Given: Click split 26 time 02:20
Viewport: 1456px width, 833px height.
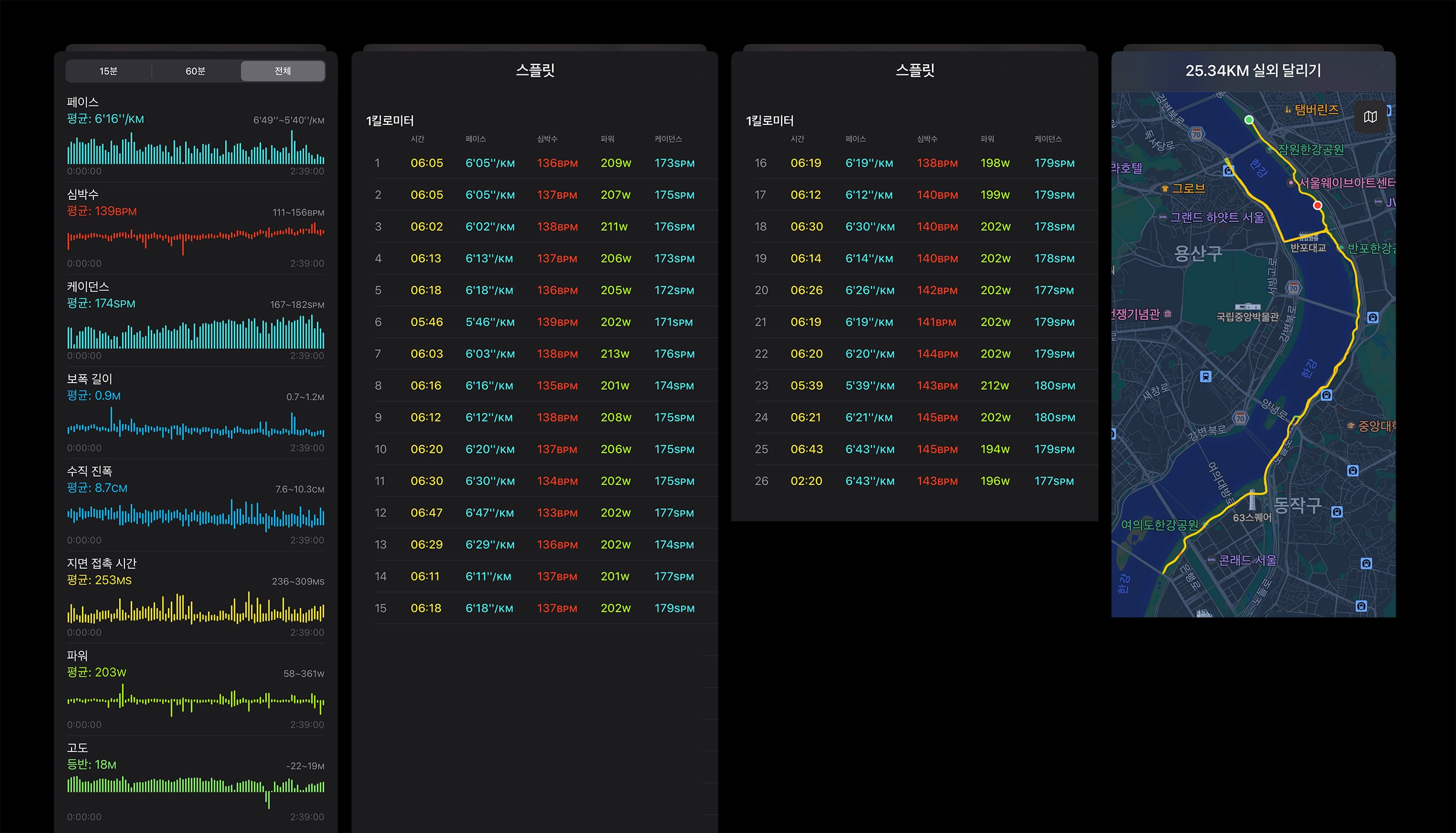Looking at the screenshot, I should click(807, 481).
